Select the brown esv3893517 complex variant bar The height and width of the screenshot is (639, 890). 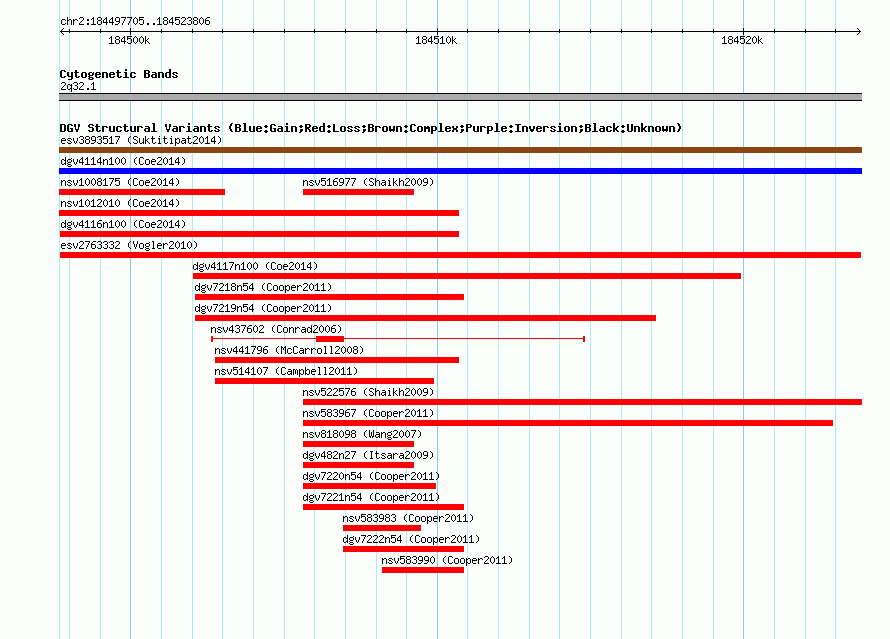tap(460, 150)
